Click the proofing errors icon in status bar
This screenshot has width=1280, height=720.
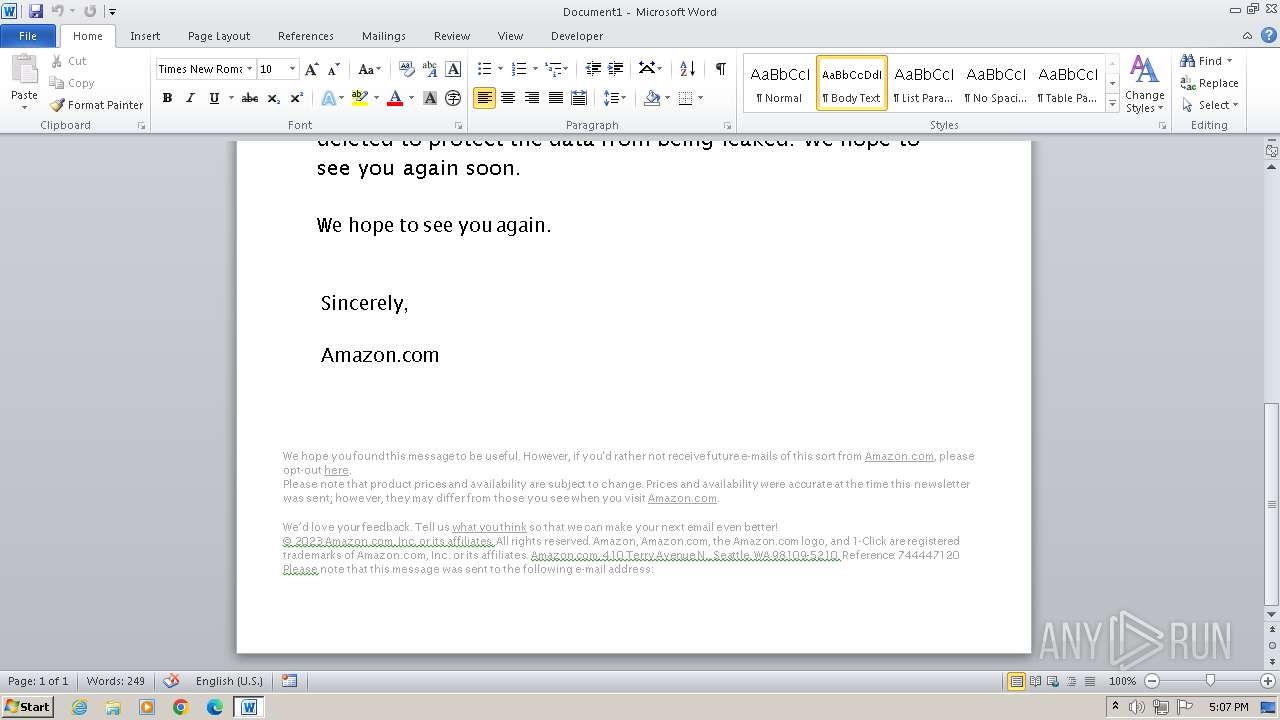click(x=171, y=681)
